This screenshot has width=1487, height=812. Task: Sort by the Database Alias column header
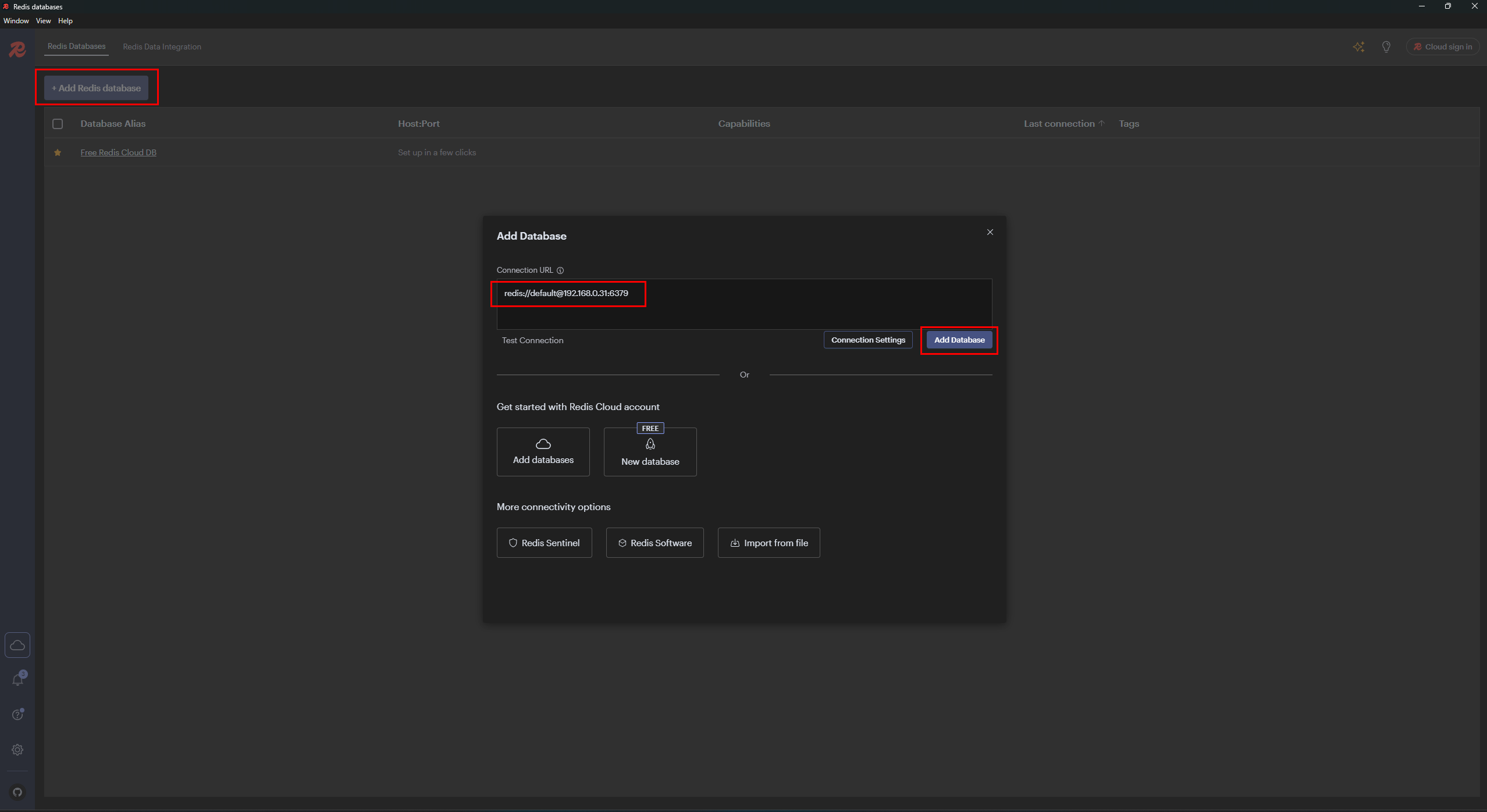tap(113, 123)
